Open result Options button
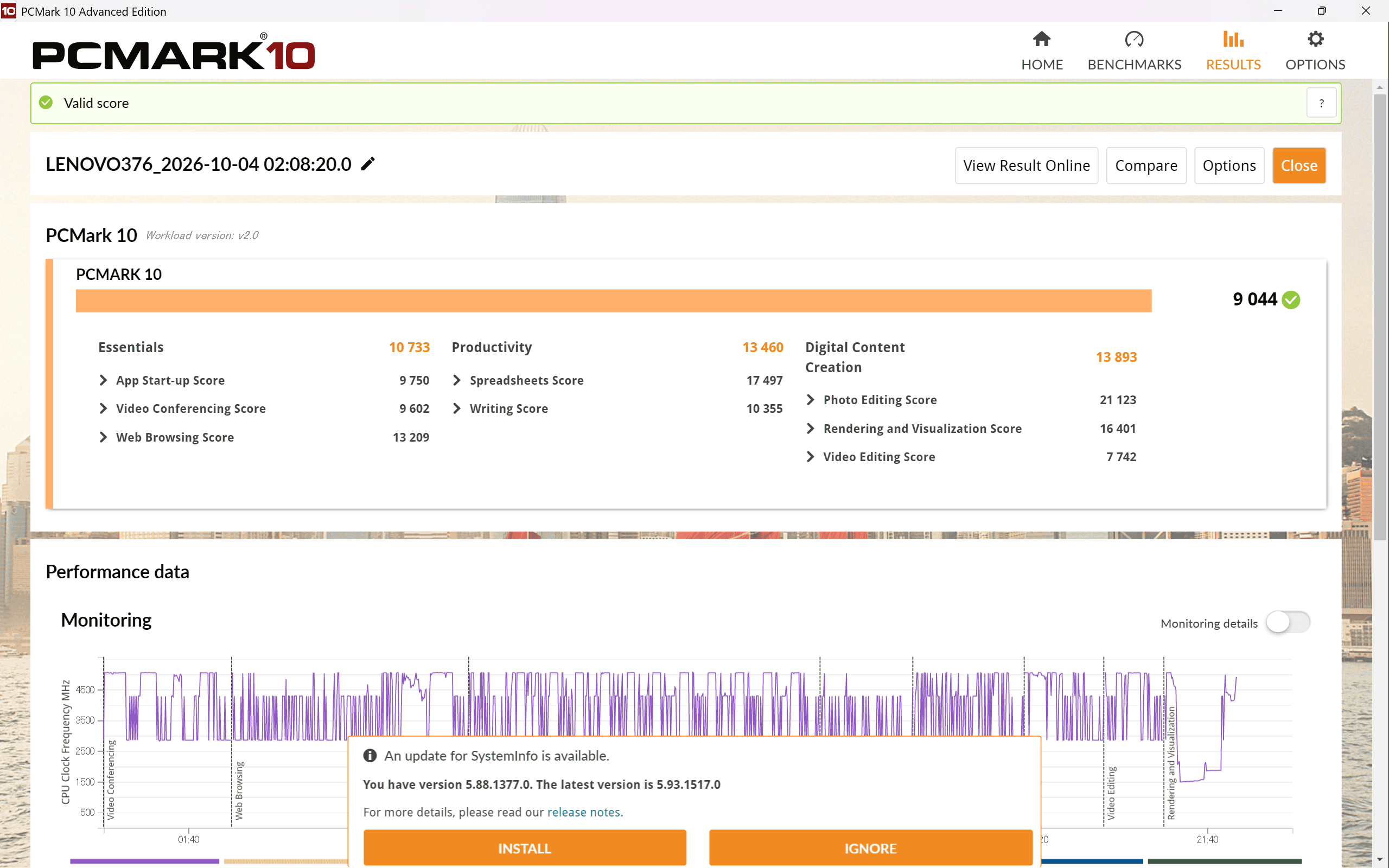Screen dimensions: 1389x868 pos(1229,165)
